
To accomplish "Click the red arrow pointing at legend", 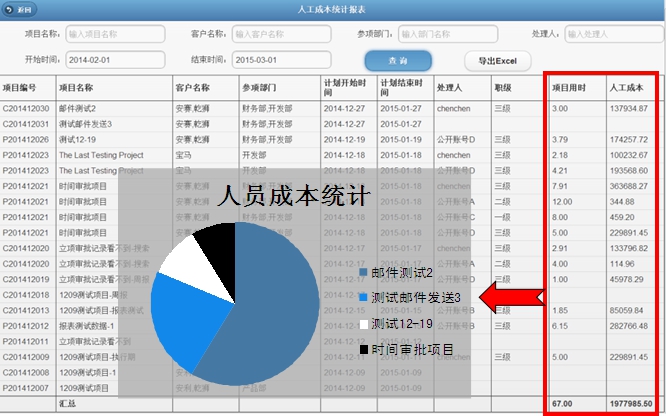I will click(x=512, y=295).
